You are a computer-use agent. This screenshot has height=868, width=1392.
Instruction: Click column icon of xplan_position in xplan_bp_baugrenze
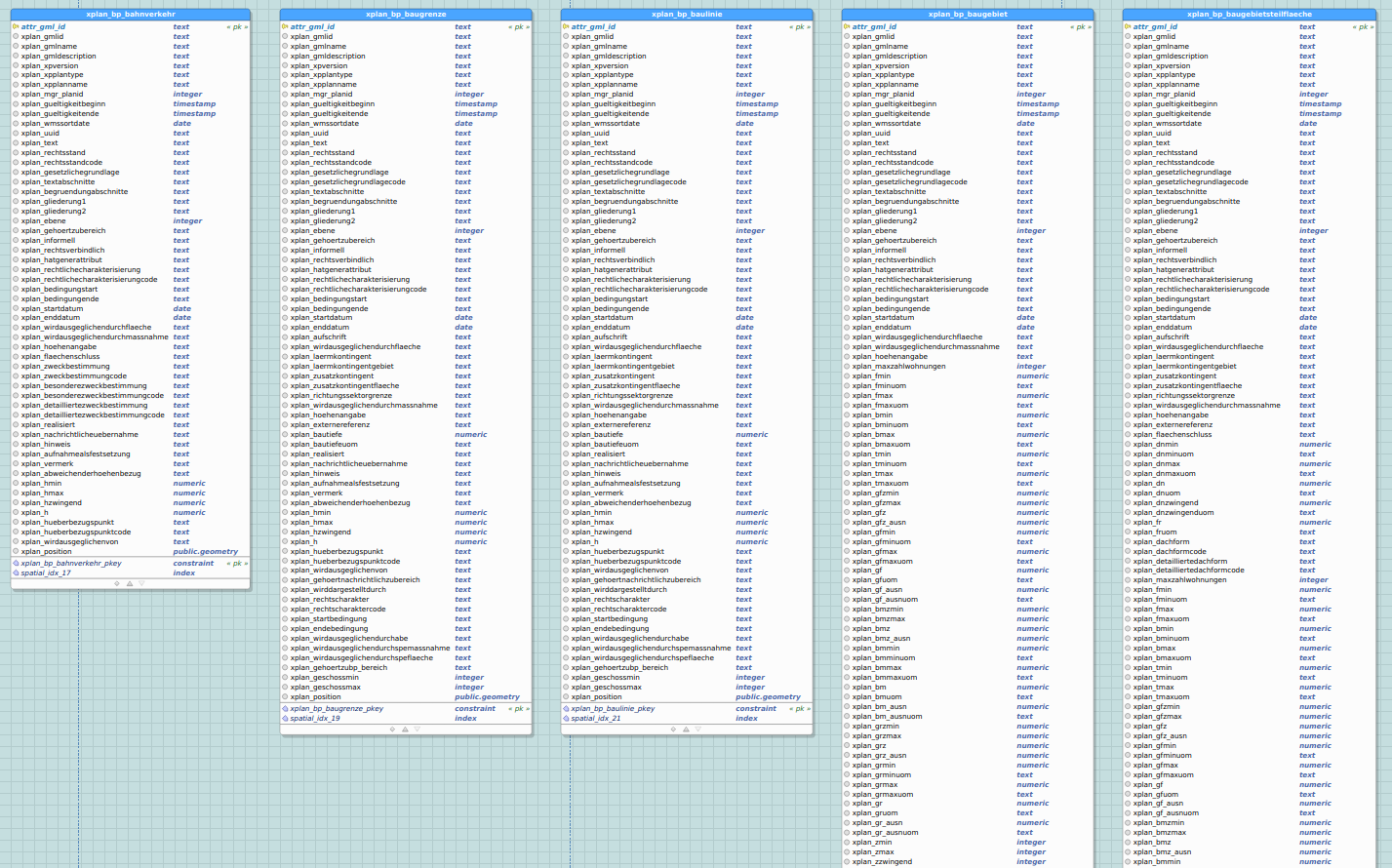285,697
